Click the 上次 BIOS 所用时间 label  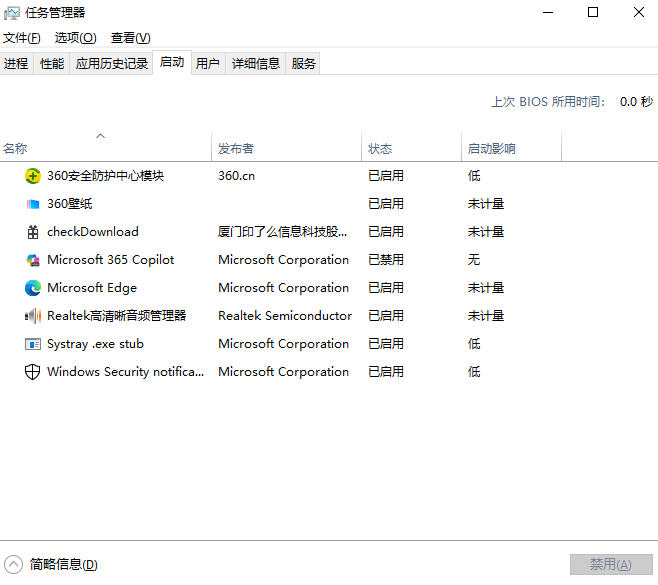[548, 102]
